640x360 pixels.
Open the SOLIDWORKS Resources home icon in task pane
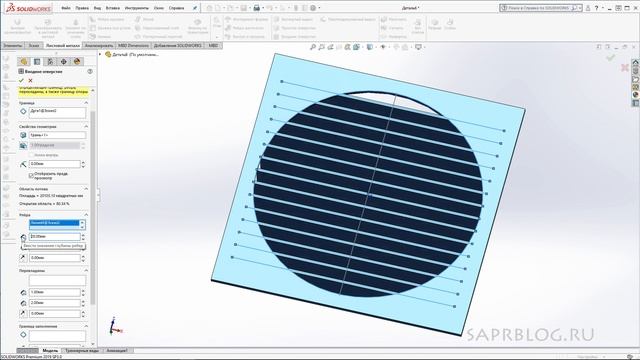pyautogui.click(x=636, y=62)
